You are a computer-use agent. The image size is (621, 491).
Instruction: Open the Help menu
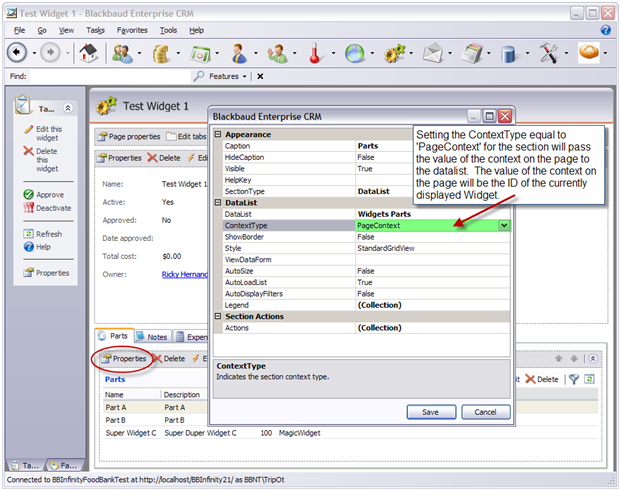click(196, 30)
